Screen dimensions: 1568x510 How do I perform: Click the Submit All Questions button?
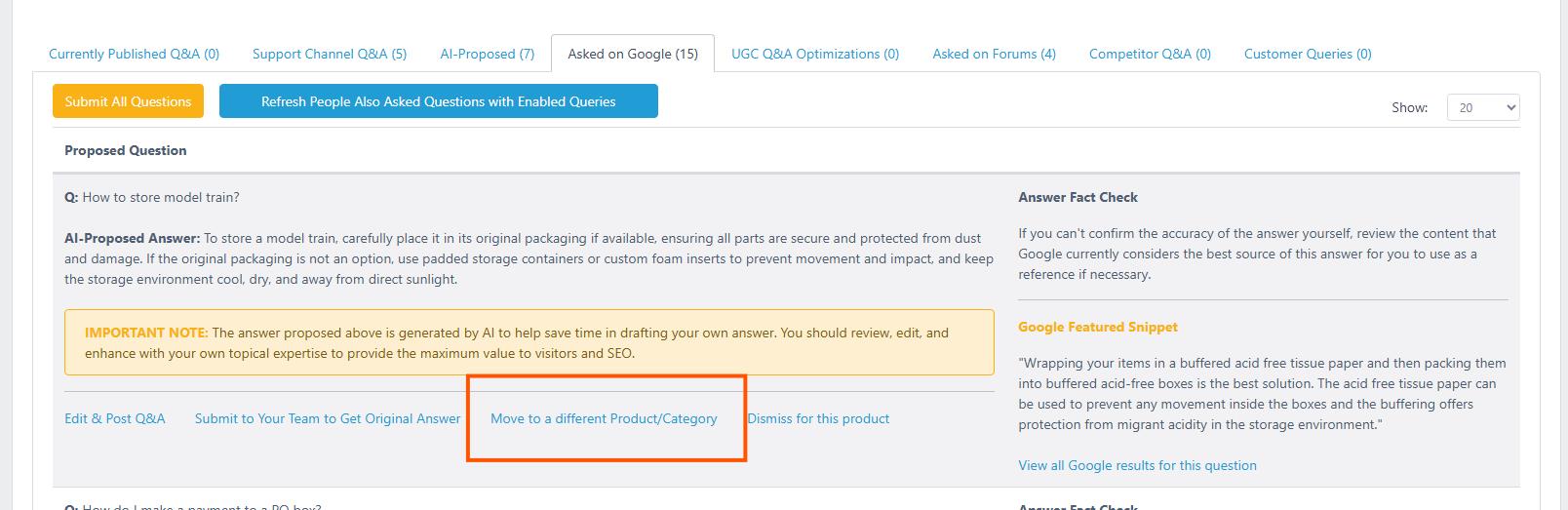[x=128, y=101]
